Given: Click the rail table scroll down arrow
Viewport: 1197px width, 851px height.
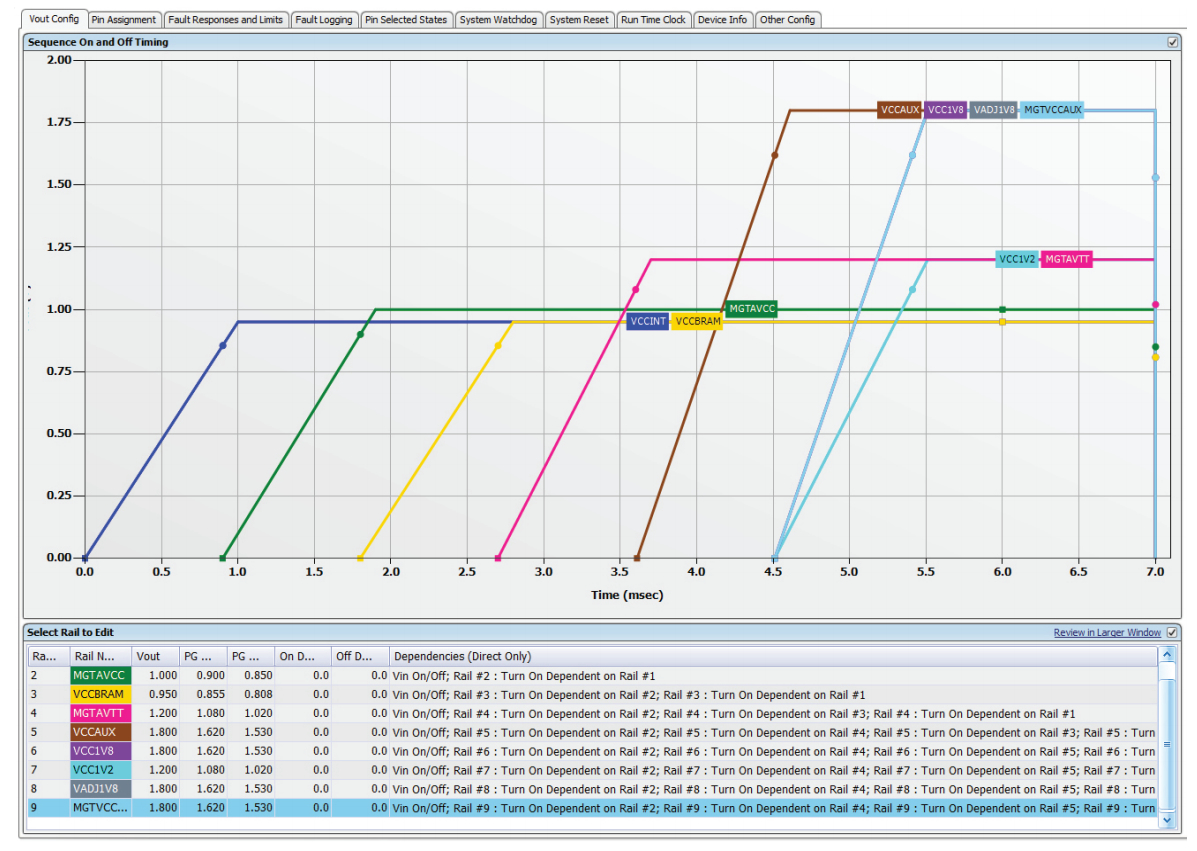Looking at the screenshot, I should [1166, 819].
